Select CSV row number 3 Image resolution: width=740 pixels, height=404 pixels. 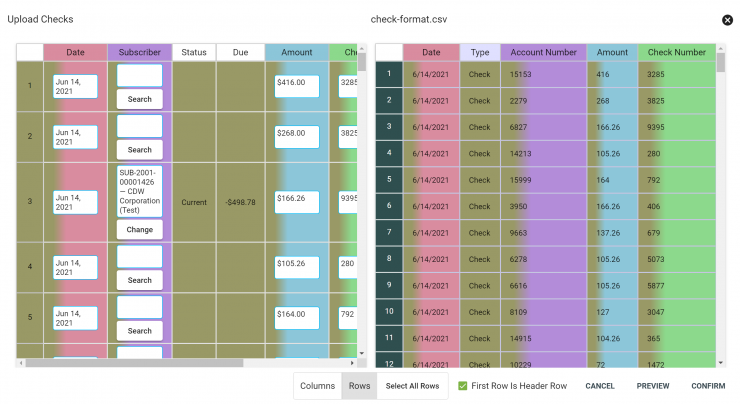tap(389, 127)
